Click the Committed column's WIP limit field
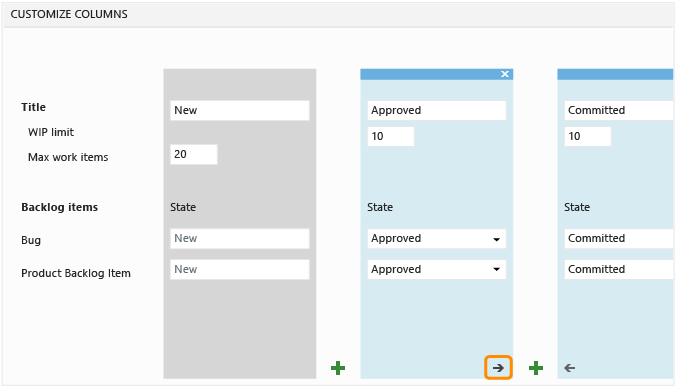The width and height of the screenshot is (675, 386). coord(588,136)
